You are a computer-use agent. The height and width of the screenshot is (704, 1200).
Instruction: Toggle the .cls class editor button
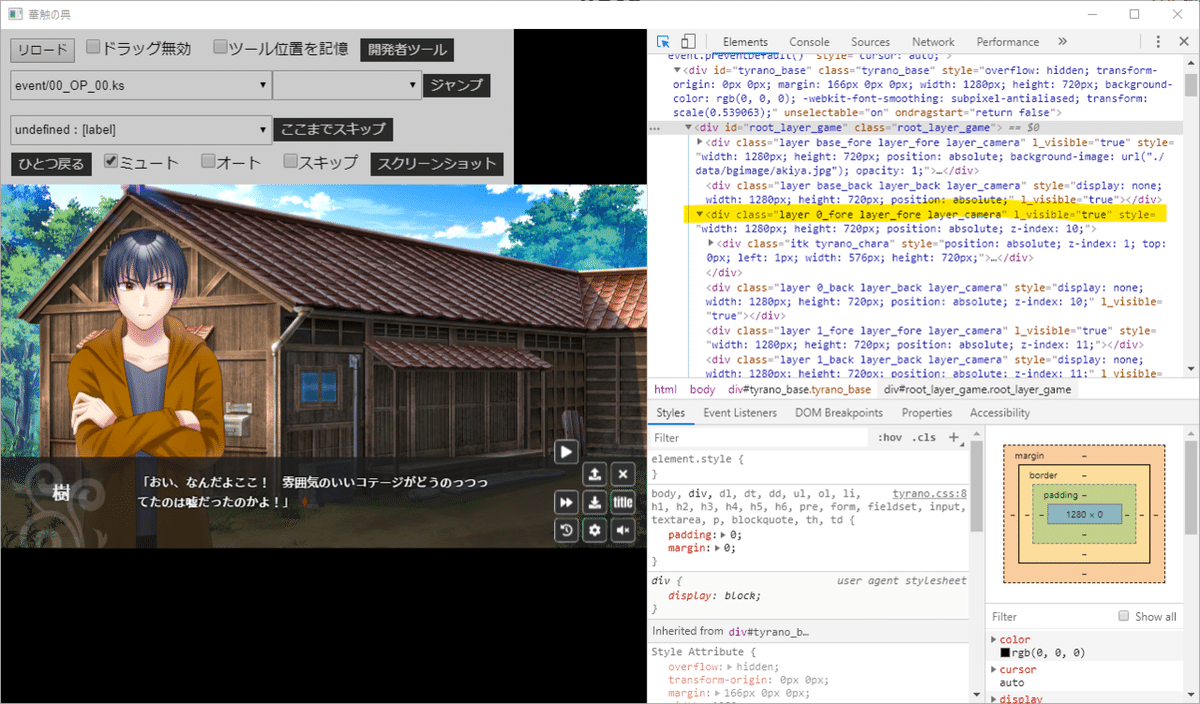pyautogui.click(x=924, y=438)
